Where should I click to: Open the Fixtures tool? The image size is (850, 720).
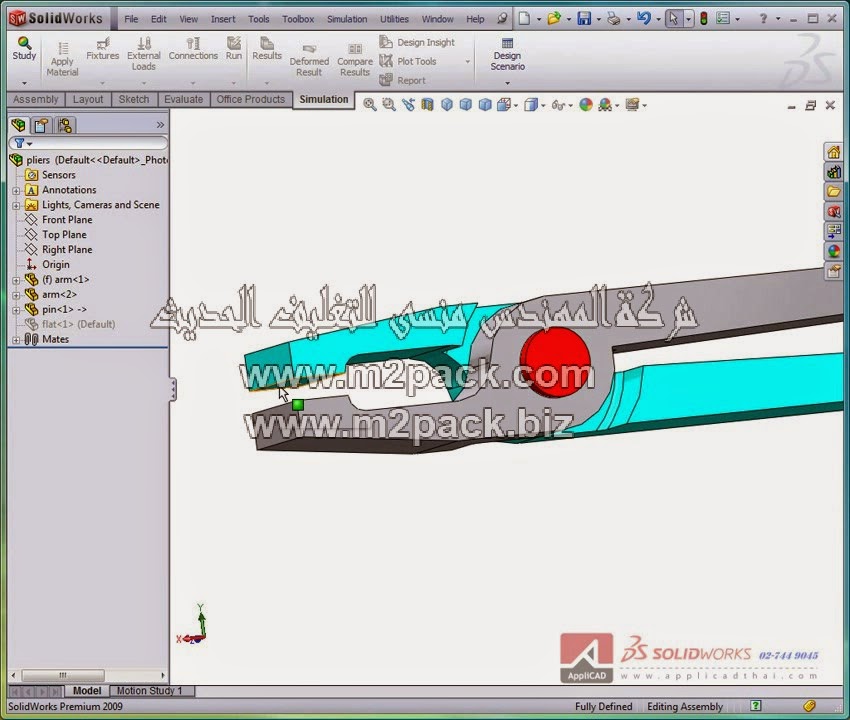coord(102,48)
